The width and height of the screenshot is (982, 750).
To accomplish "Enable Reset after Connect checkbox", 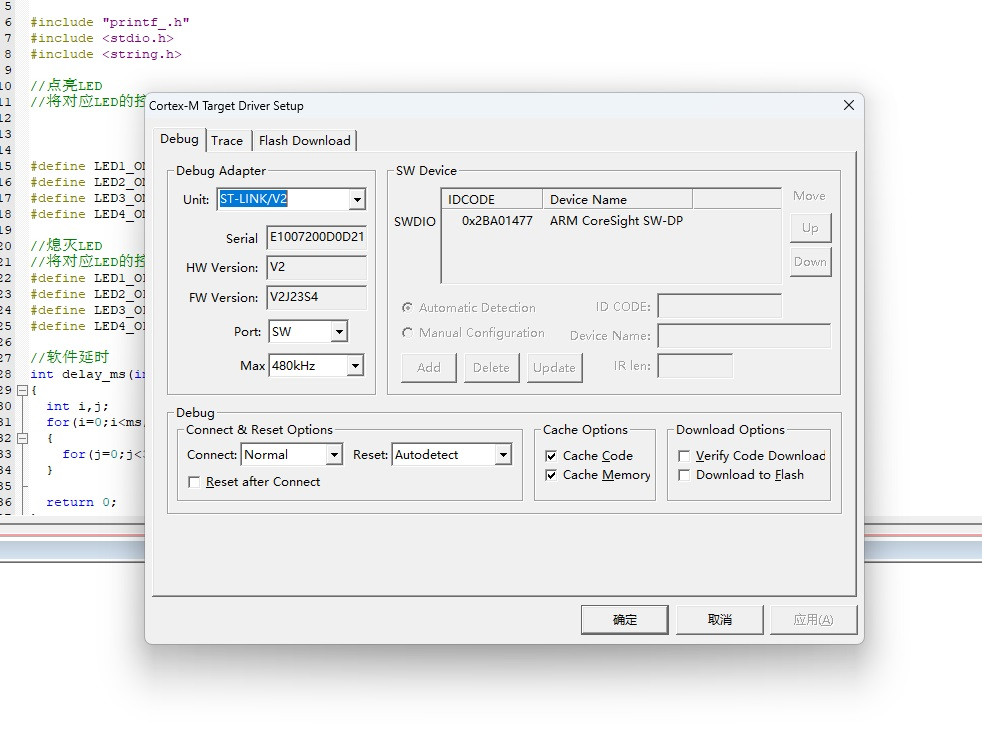I will (195, 482).
